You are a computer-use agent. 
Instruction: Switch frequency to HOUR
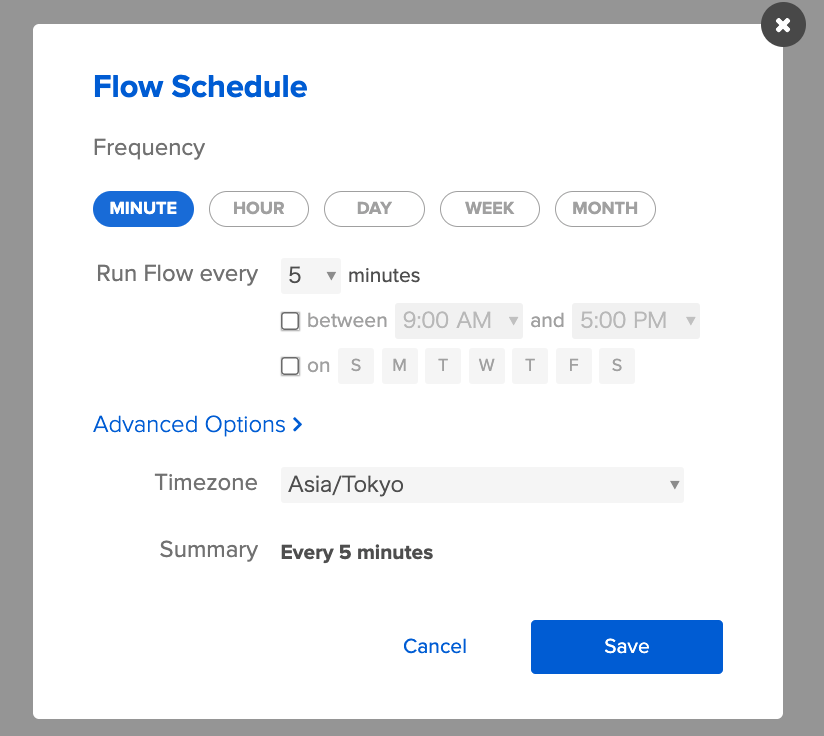pyautogui.click(x=258, y=208)
